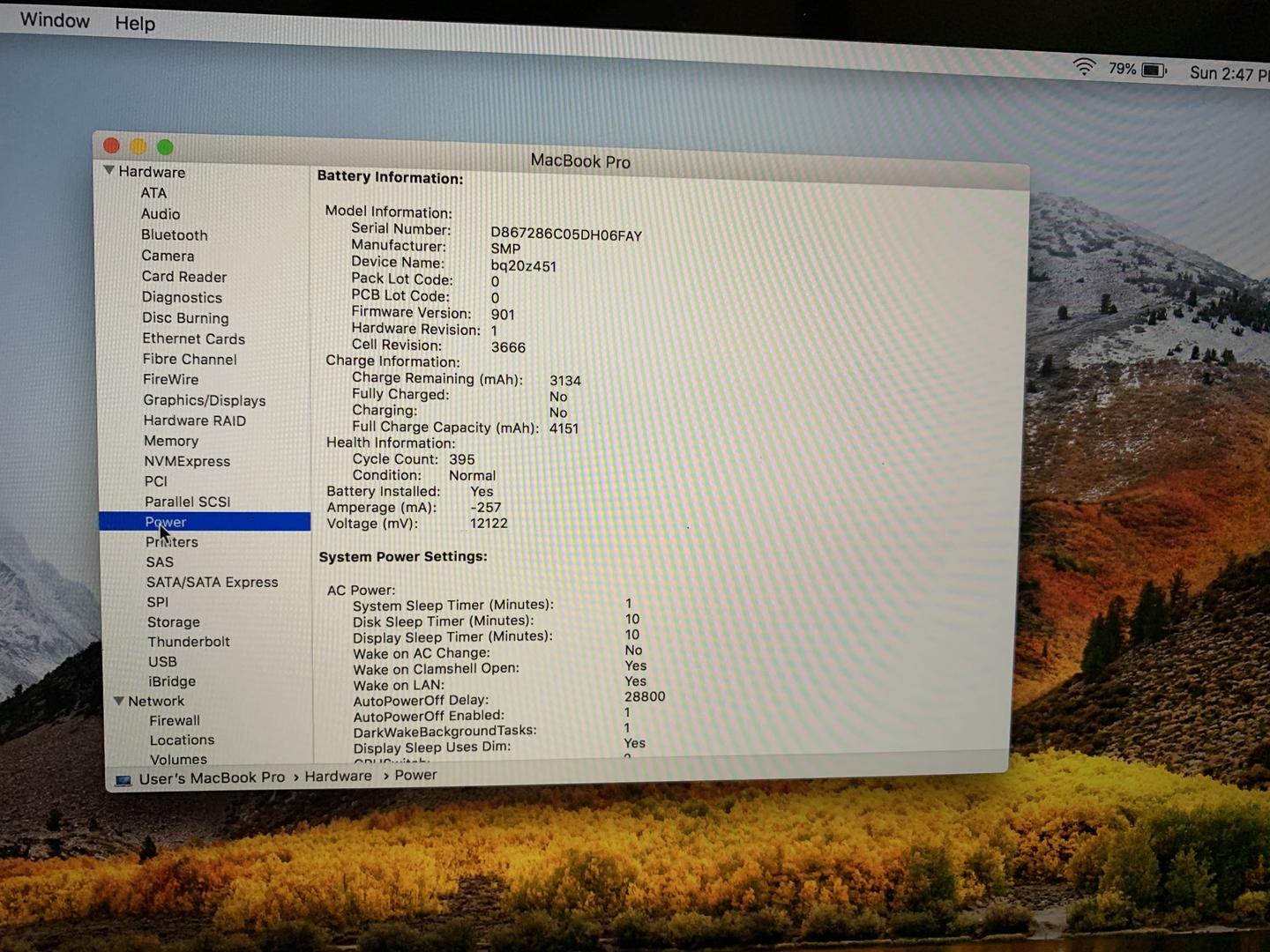Select Locations under Network
Image resolution: width=1270 pixels, height=952 pixels.
182,740
